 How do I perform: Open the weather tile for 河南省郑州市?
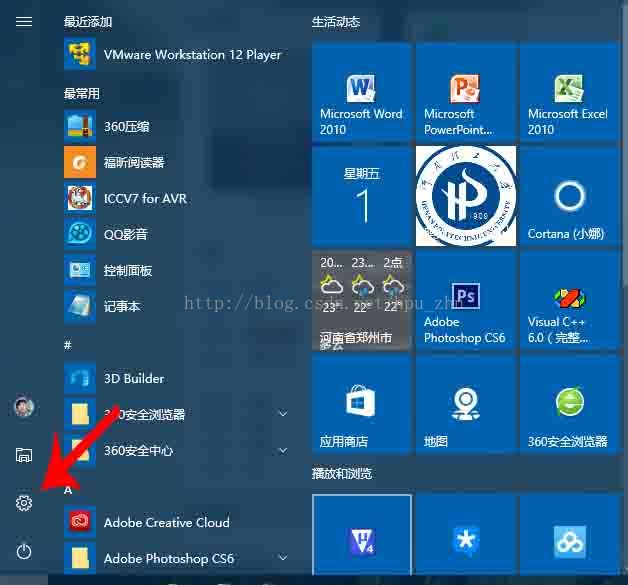362,300
